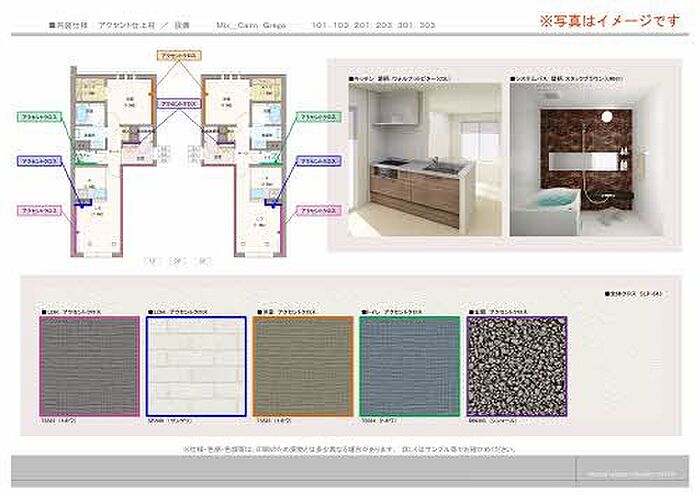The image size is (700, 495).
Task: Click the red image disclaimer text
Action: (x=611, y=19)
